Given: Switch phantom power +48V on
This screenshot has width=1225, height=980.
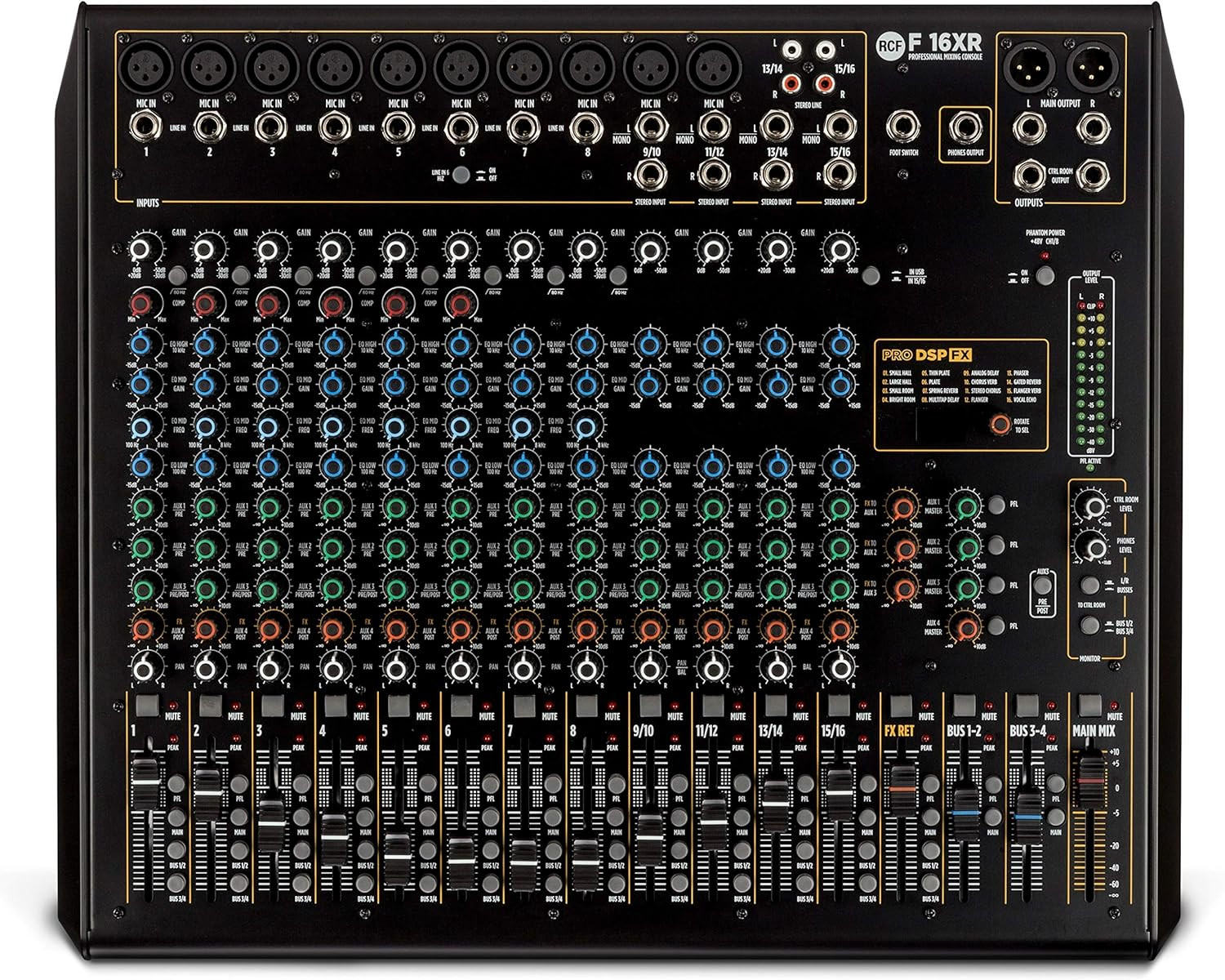Looking at the screenshot, I should point(1045,276).
